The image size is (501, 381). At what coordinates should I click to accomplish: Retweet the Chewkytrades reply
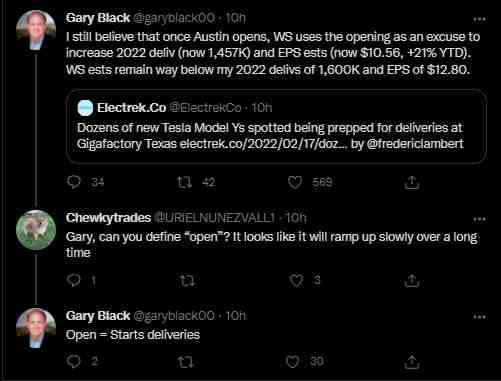[187, 281]
